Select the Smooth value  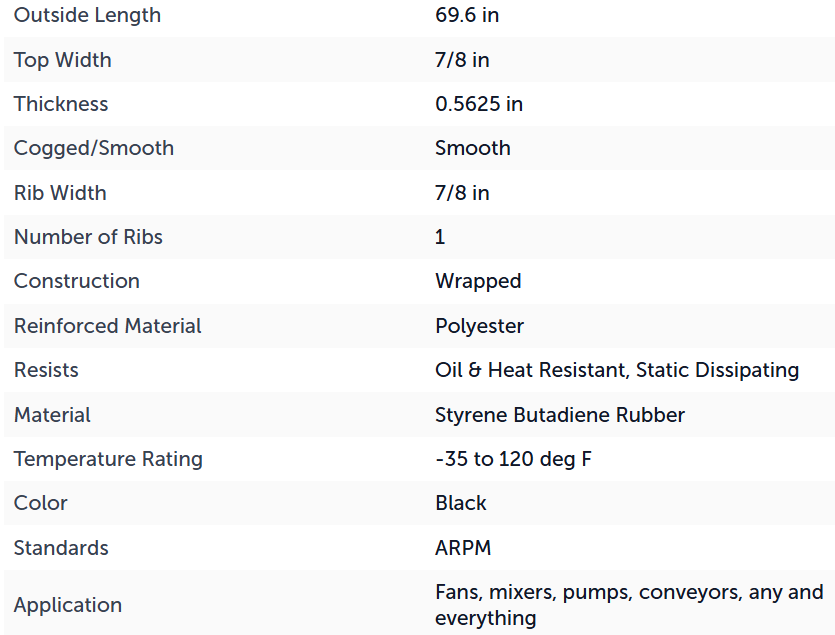point(473,148)
